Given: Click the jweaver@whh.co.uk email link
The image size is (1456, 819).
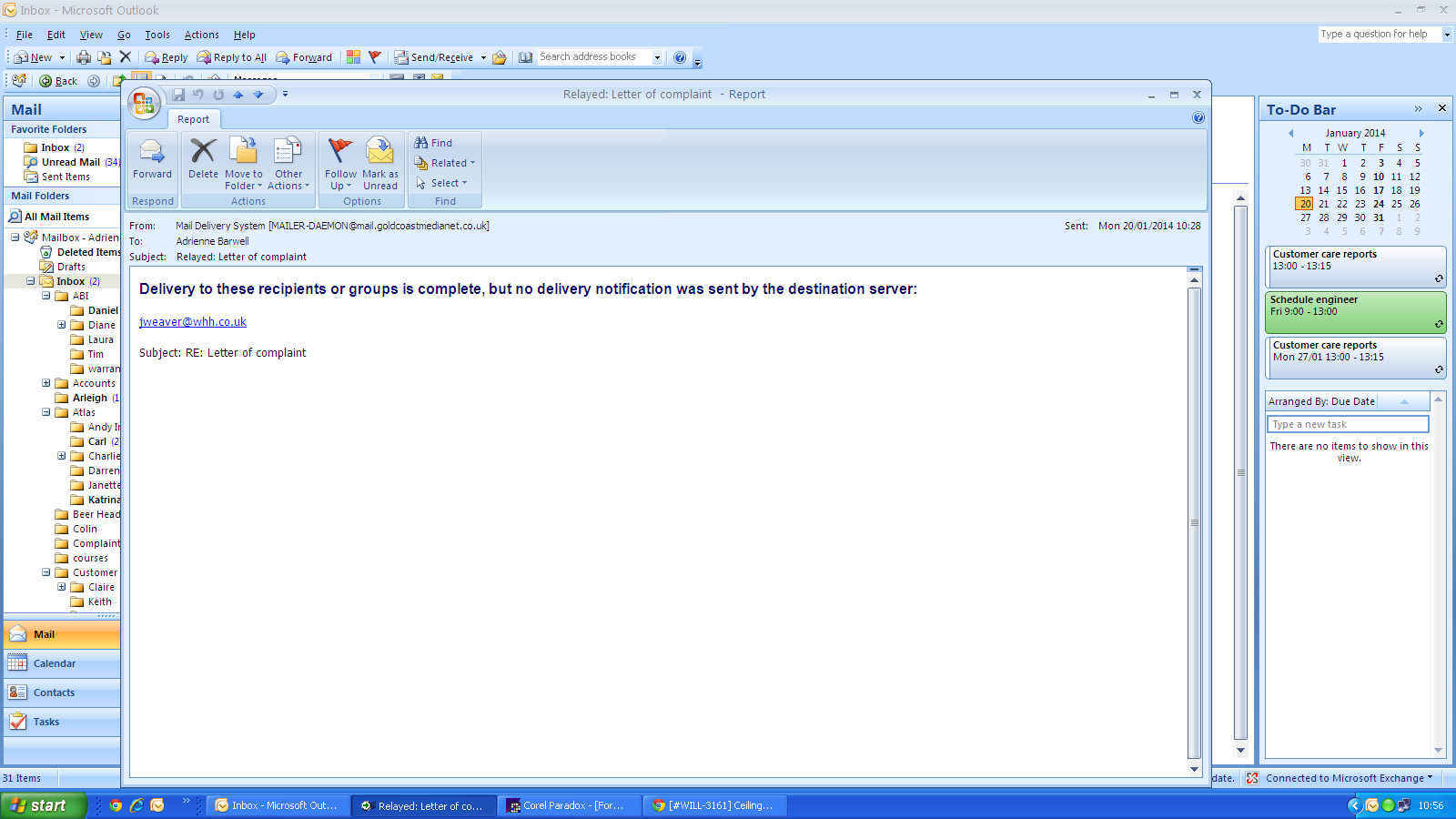Looking at the screenshot, I should [193, 322].
